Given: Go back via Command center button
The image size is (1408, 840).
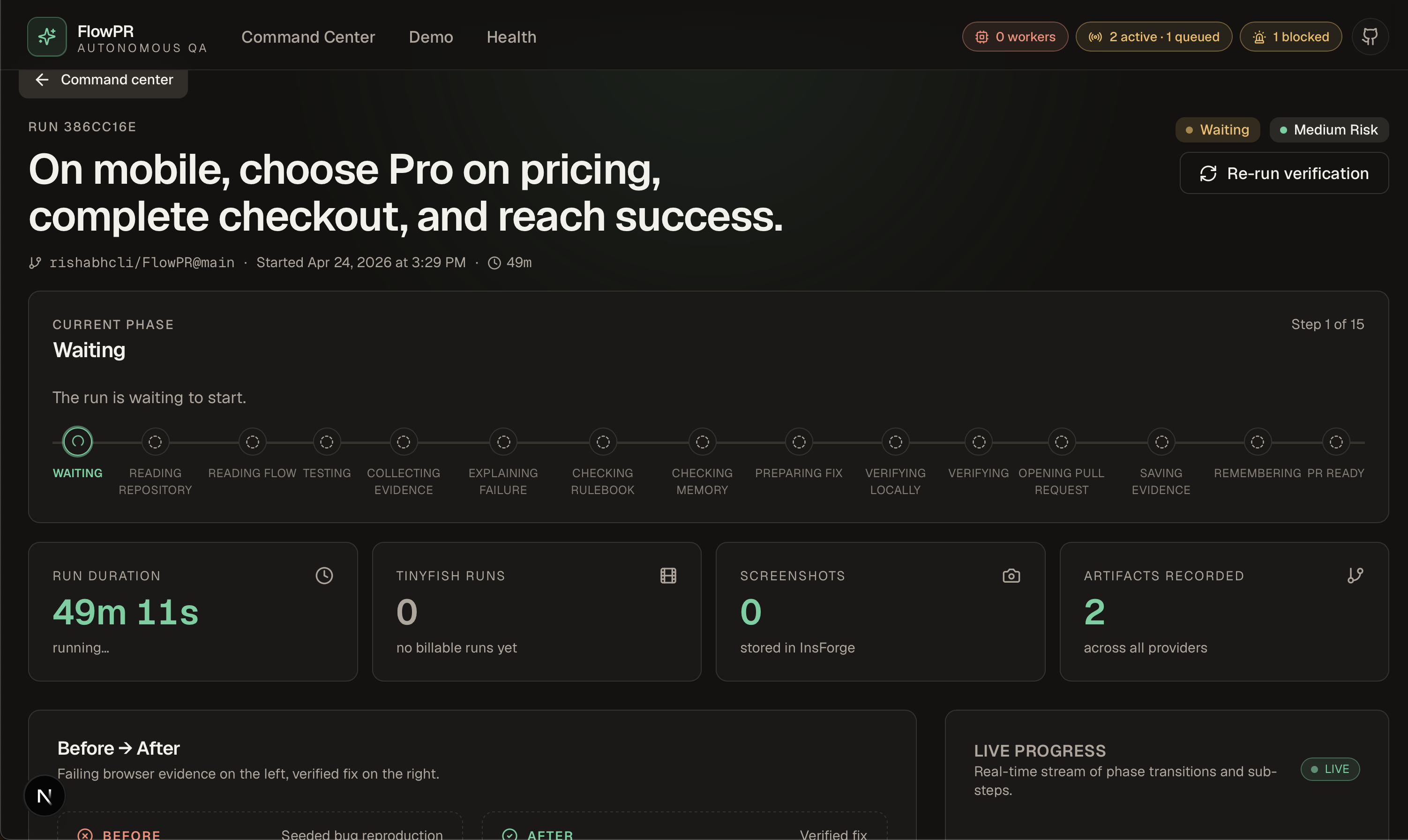Looking at the screenshot, I should point(104,80).
